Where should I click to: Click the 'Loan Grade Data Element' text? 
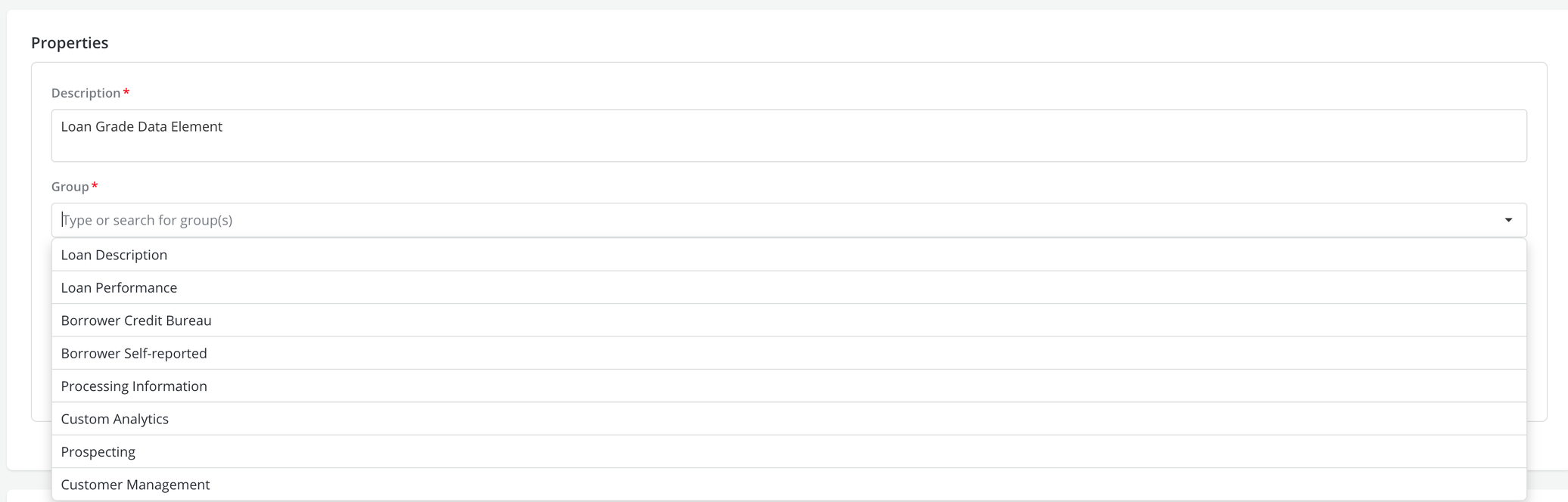click(142, 127)
